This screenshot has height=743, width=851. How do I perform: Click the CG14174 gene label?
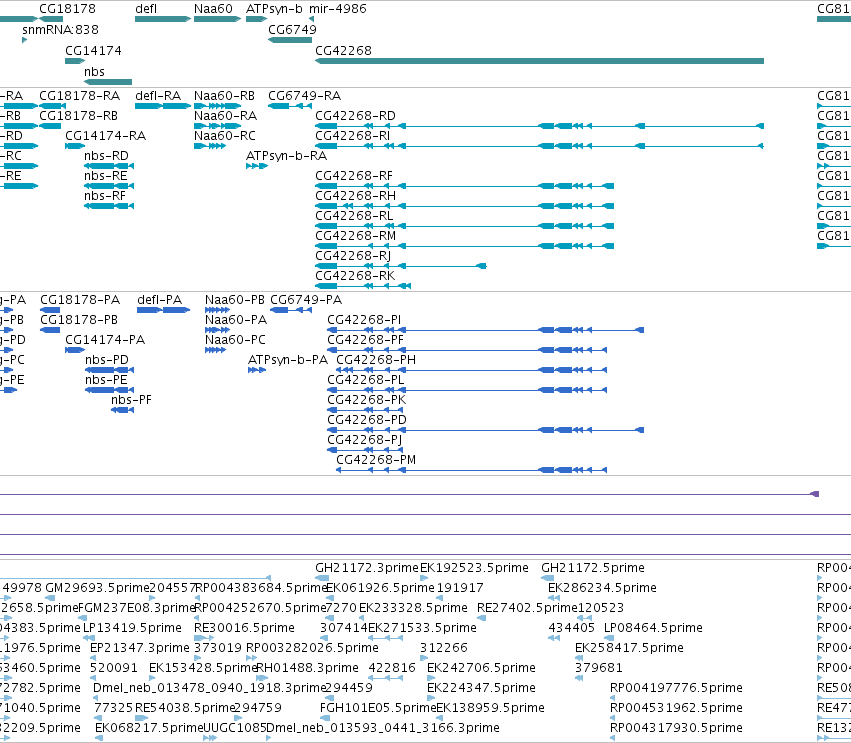tap(93, 50)
